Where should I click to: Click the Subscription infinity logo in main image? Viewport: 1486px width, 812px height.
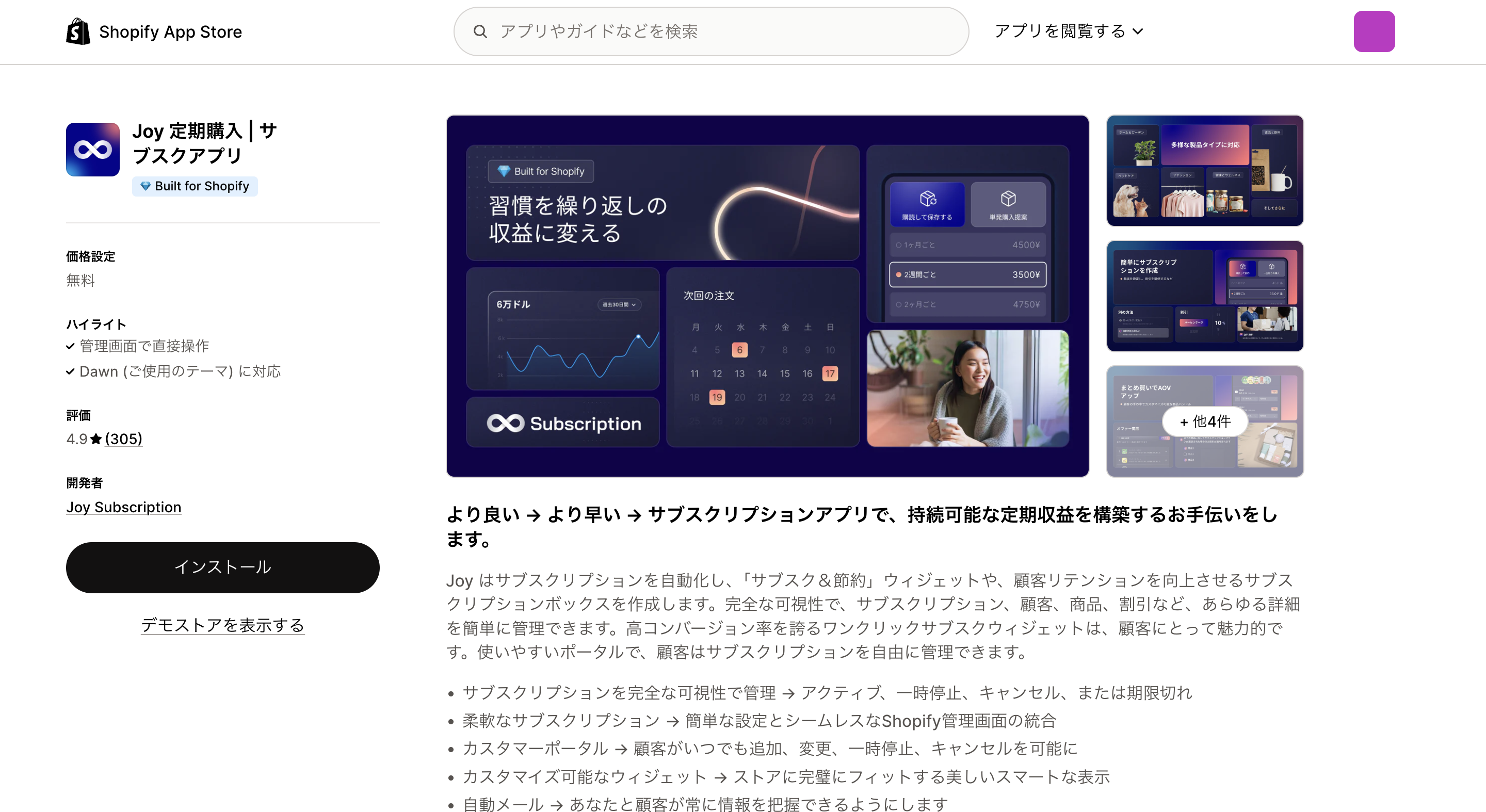pyautogui.click(x=505, y=424)
